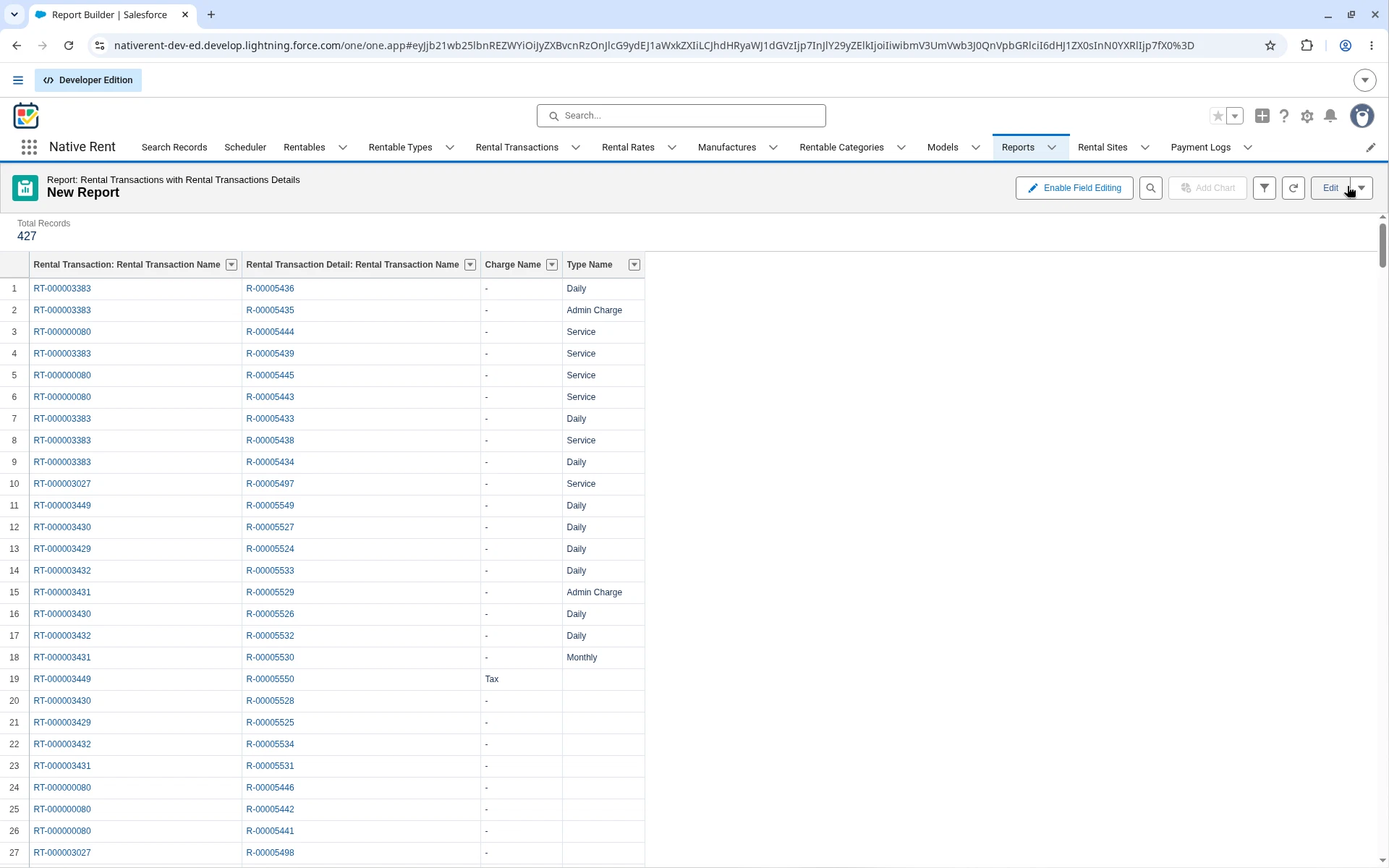Open browser tab search dropdown arrow
The height and width of the screenshot is (868, 1389).
14,14
